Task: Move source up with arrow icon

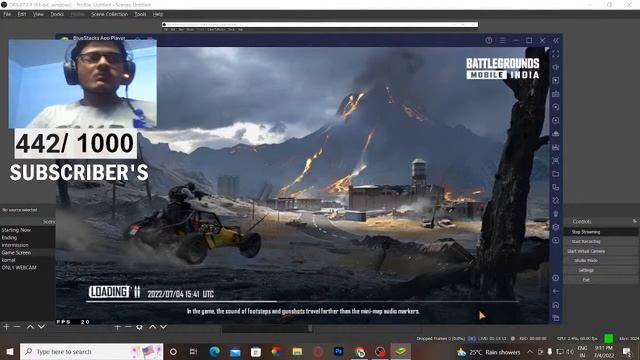Action: coord(152,327)
